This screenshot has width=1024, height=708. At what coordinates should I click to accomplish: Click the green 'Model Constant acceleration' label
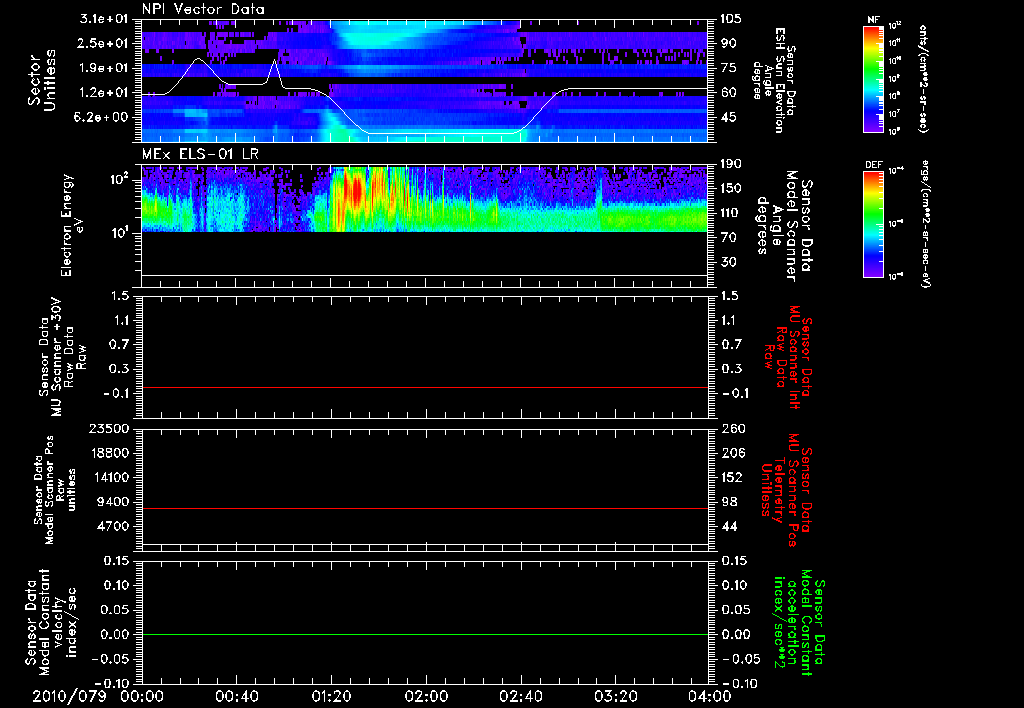pyautogui.click(x=799, y=622)
